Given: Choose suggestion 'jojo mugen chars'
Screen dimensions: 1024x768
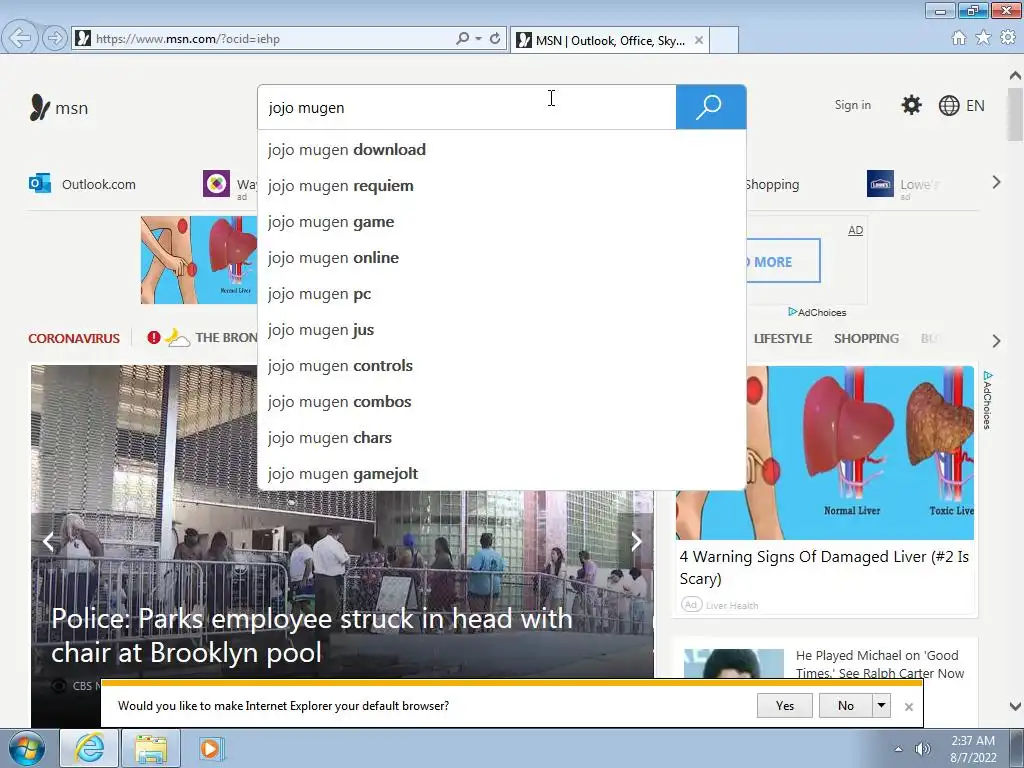Looking at the screenshot, I should coord(502,438).
